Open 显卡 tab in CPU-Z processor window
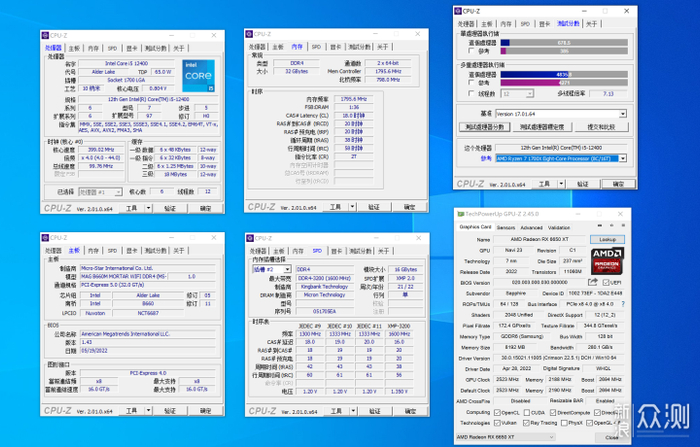Viewport: 700px width, 447px height. click(x=132, y=48)
